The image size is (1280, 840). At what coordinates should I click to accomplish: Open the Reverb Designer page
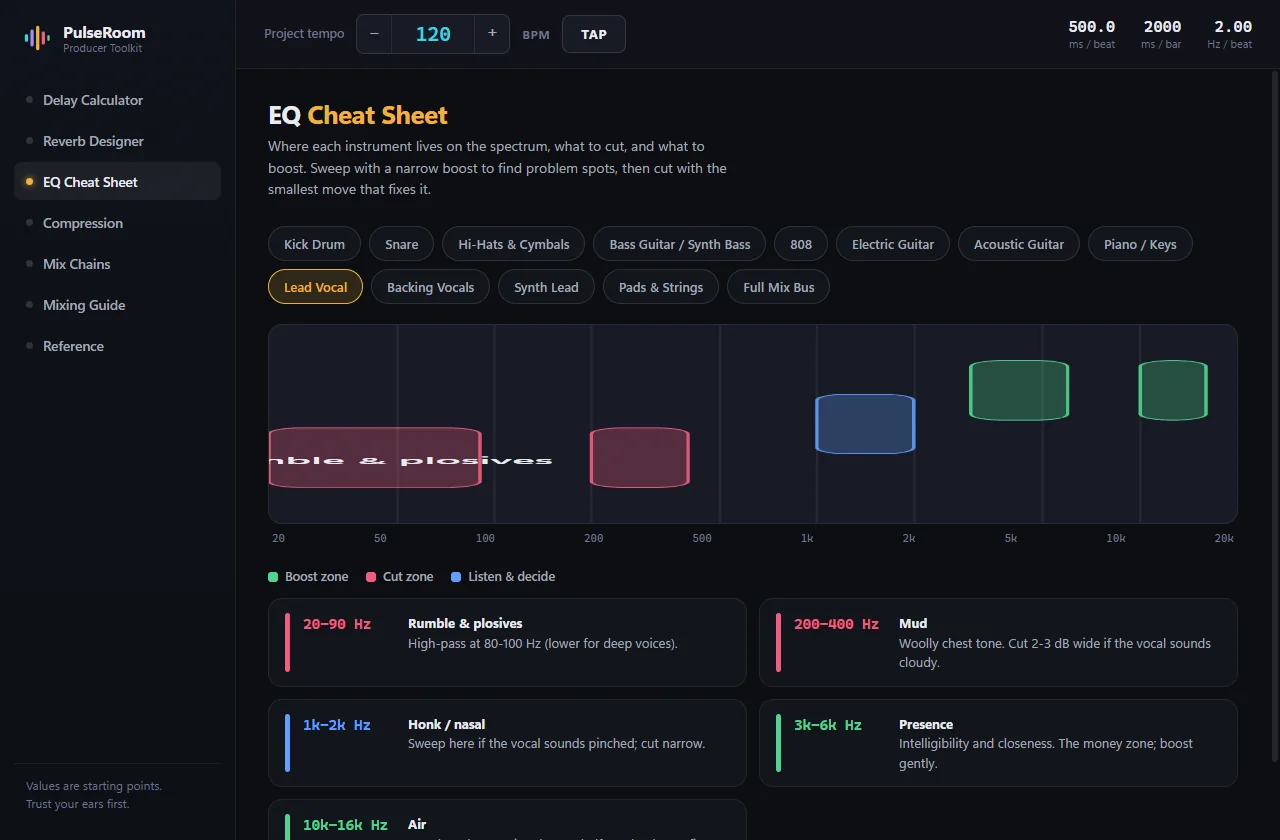pyautogui.click(x=117, y=141)
